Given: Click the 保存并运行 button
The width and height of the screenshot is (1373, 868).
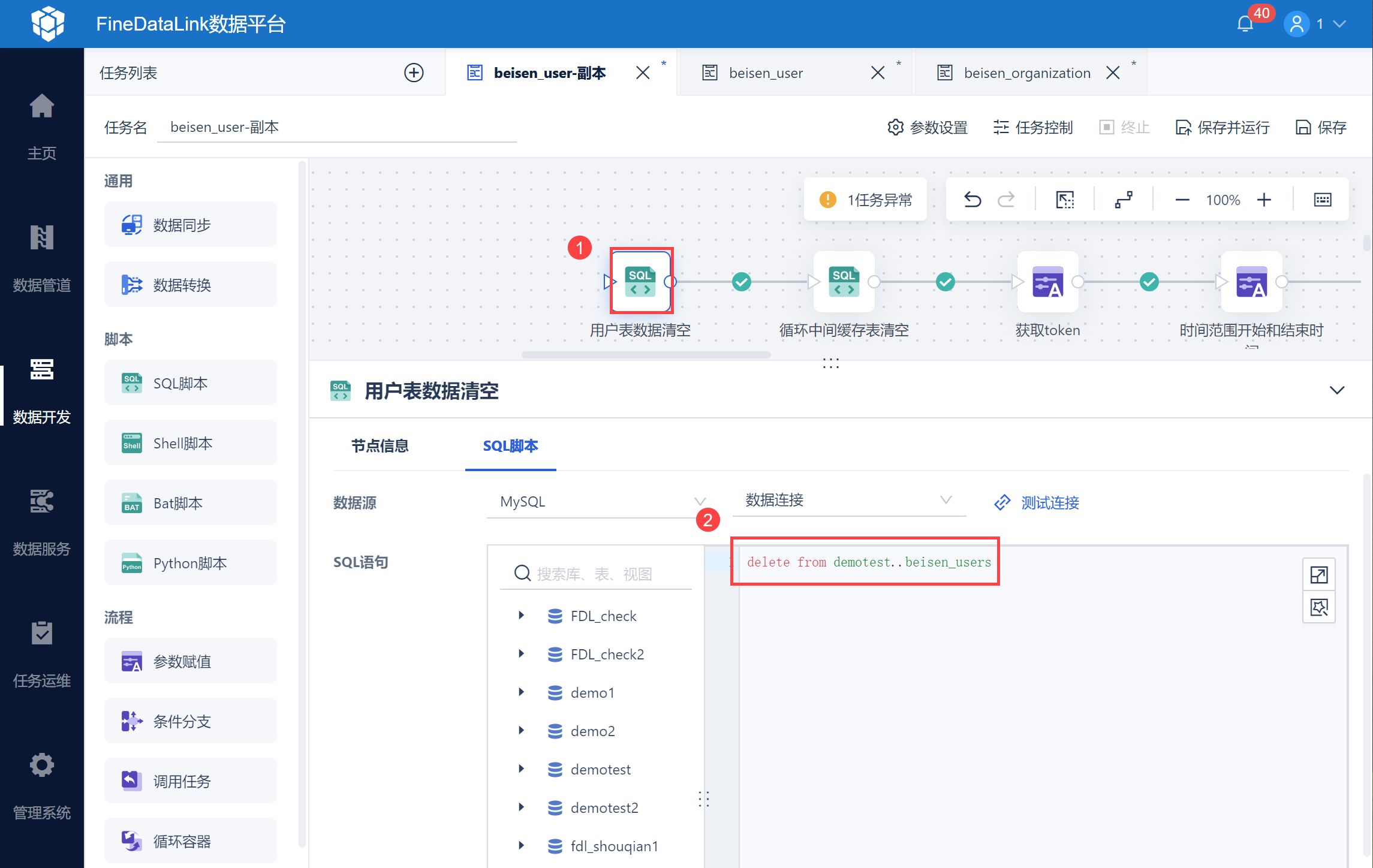Looking at the screenshot, I should (x=1223, y=127).
